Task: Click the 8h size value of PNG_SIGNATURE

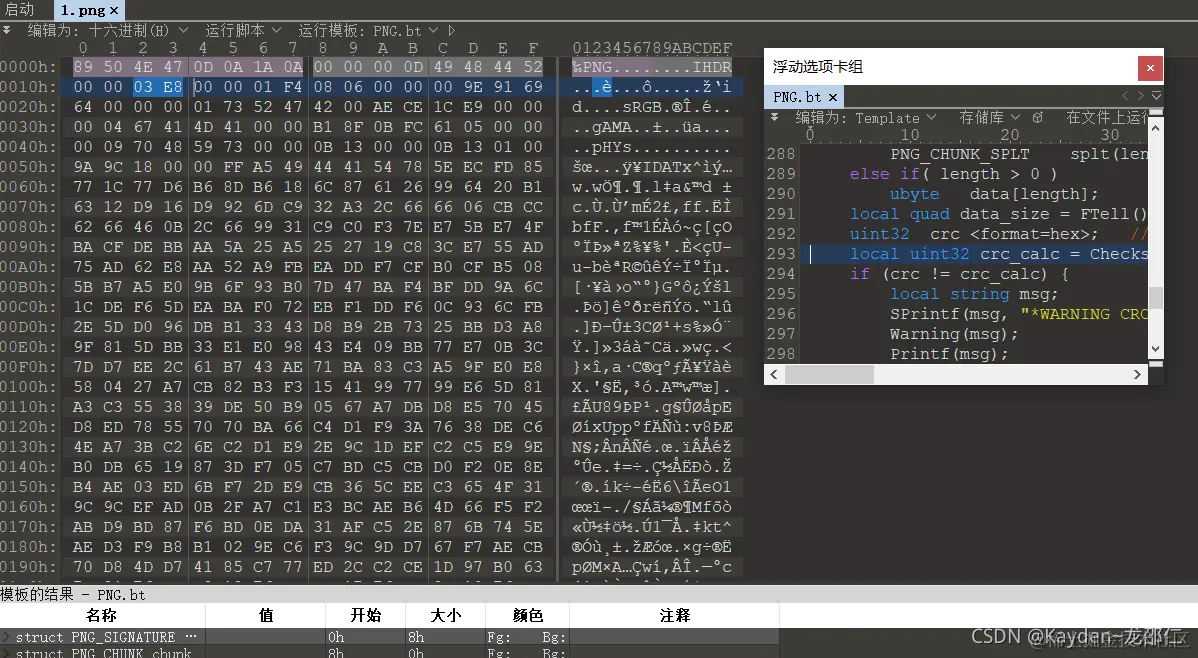Action: coord(416,637)
